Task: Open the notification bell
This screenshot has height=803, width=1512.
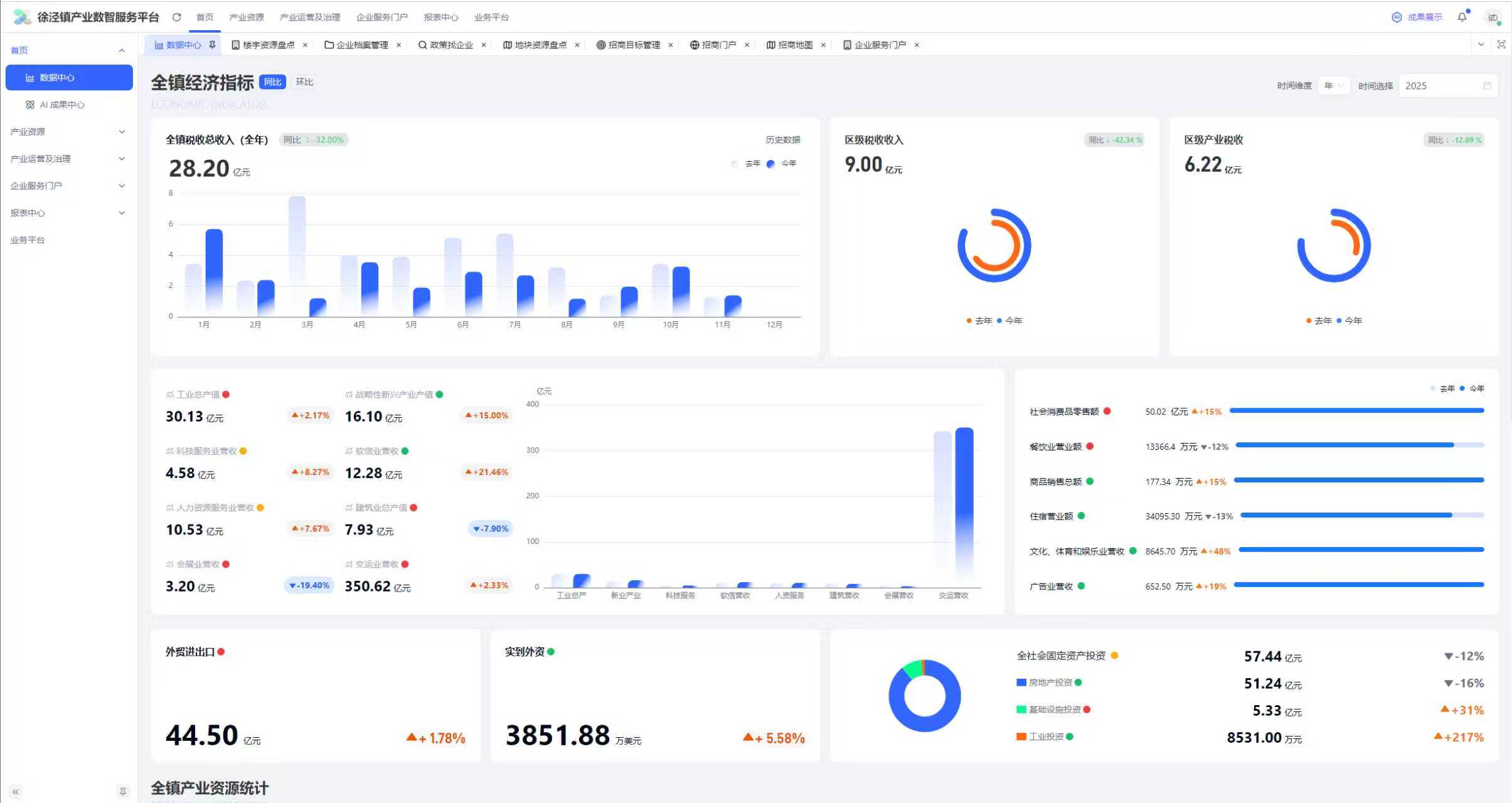Action: (1462, 17)
